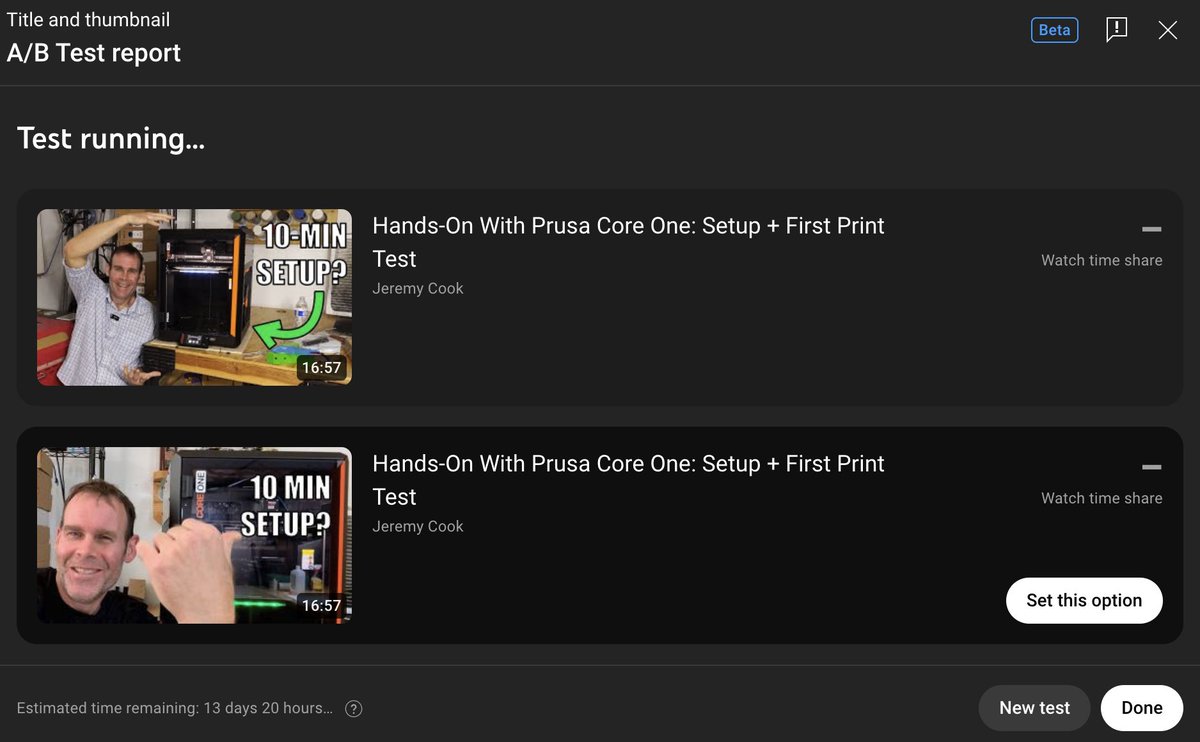1200x742 pixels.
Task: Open the first thumbnail with green arrow
Action: click(194, 297)
